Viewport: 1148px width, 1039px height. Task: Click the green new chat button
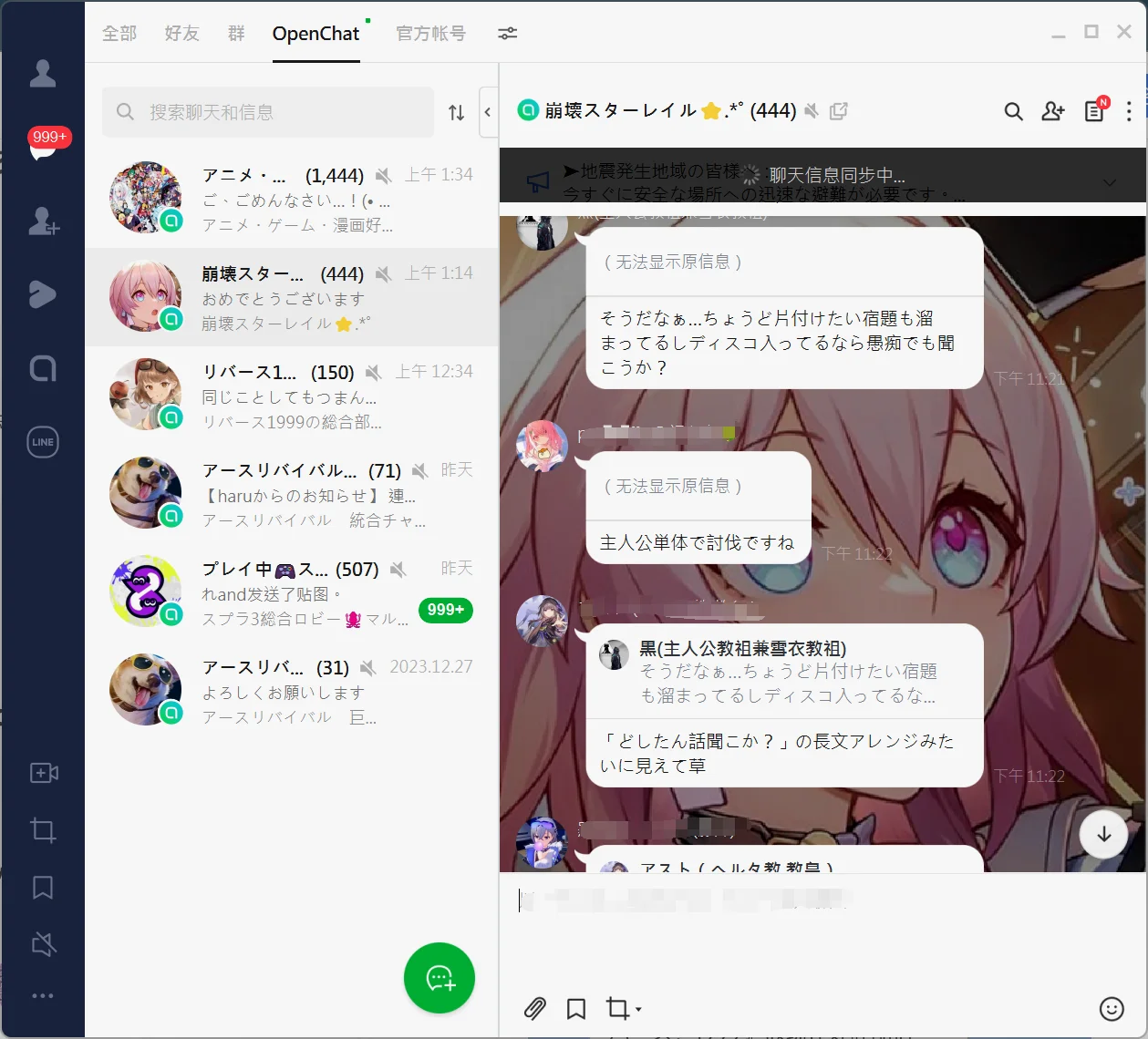[440, 978]
